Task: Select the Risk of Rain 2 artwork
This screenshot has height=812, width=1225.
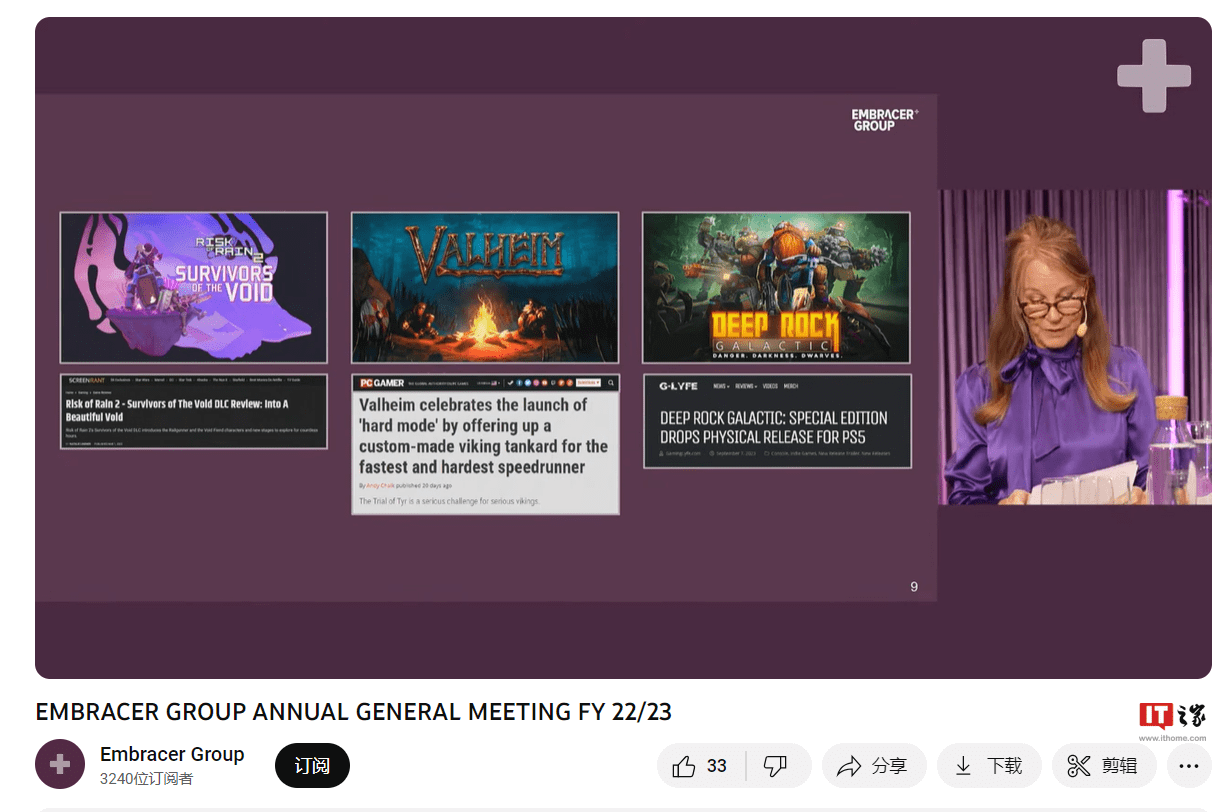Action: tap(194, 288)
